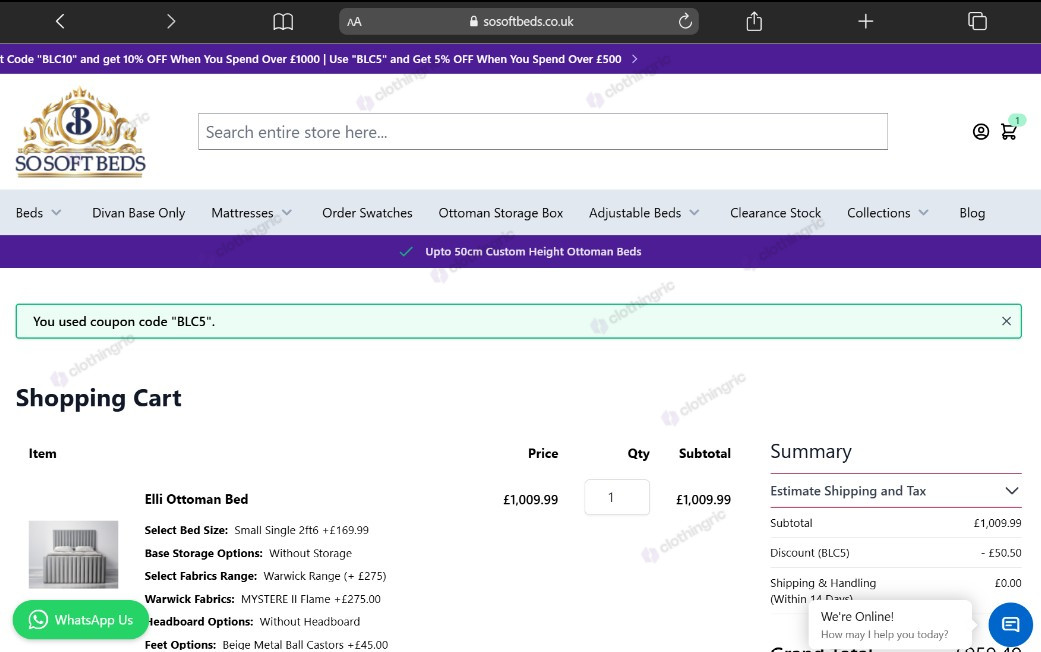Expand the Adjustable Beds chevron
This screenshot has width=1041, height=652.
[694, 212]
